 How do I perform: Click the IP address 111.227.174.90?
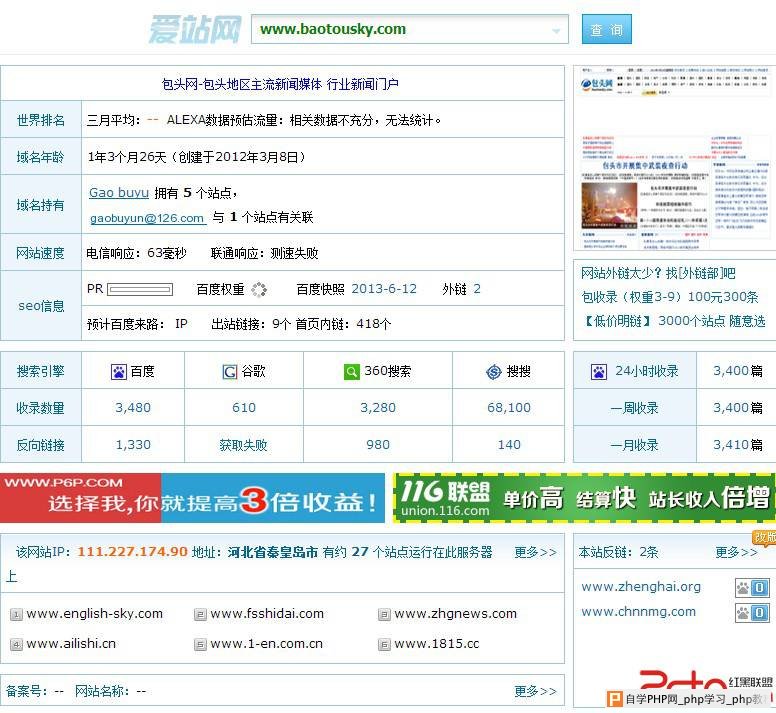point(132,552)
